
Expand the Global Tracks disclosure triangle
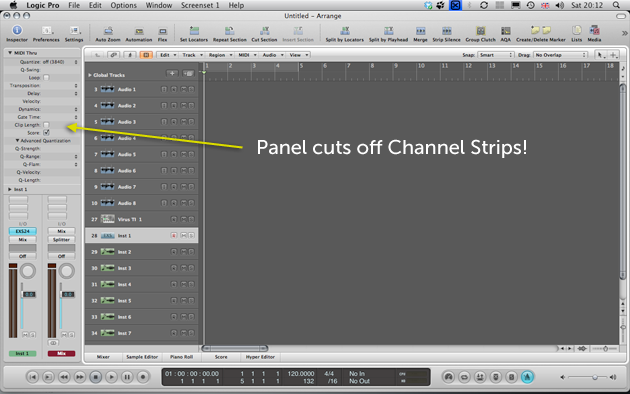pos(90,75)
